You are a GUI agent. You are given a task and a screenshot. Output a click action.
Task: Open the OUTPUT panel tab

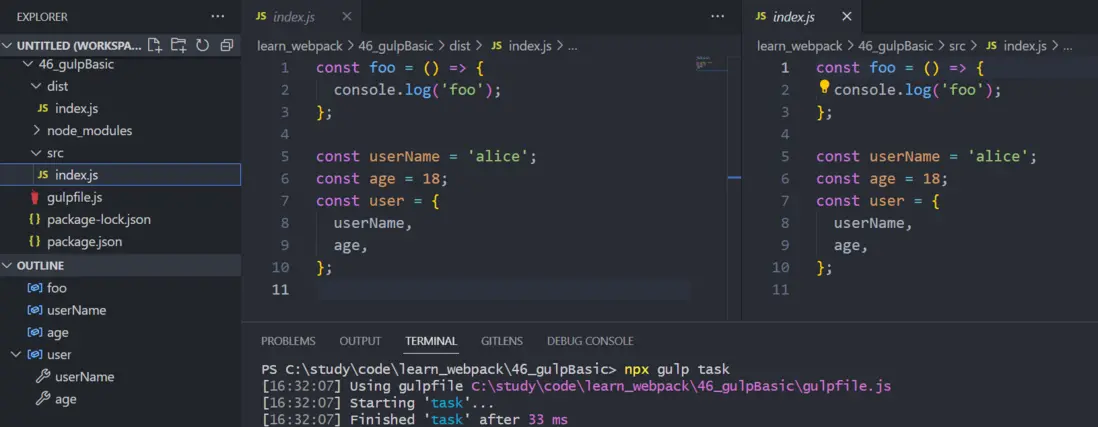[360, 341]
